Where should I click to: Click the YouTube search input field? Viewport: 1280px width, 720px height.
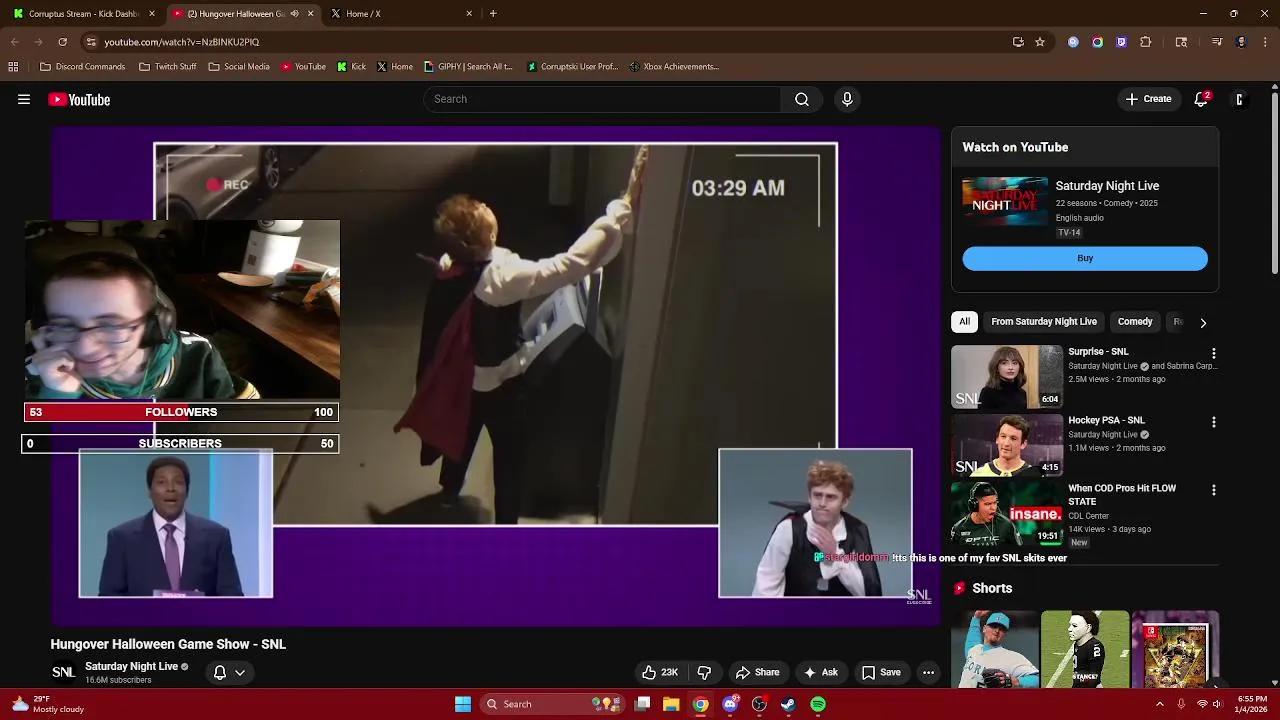click(x=602, y=99)
